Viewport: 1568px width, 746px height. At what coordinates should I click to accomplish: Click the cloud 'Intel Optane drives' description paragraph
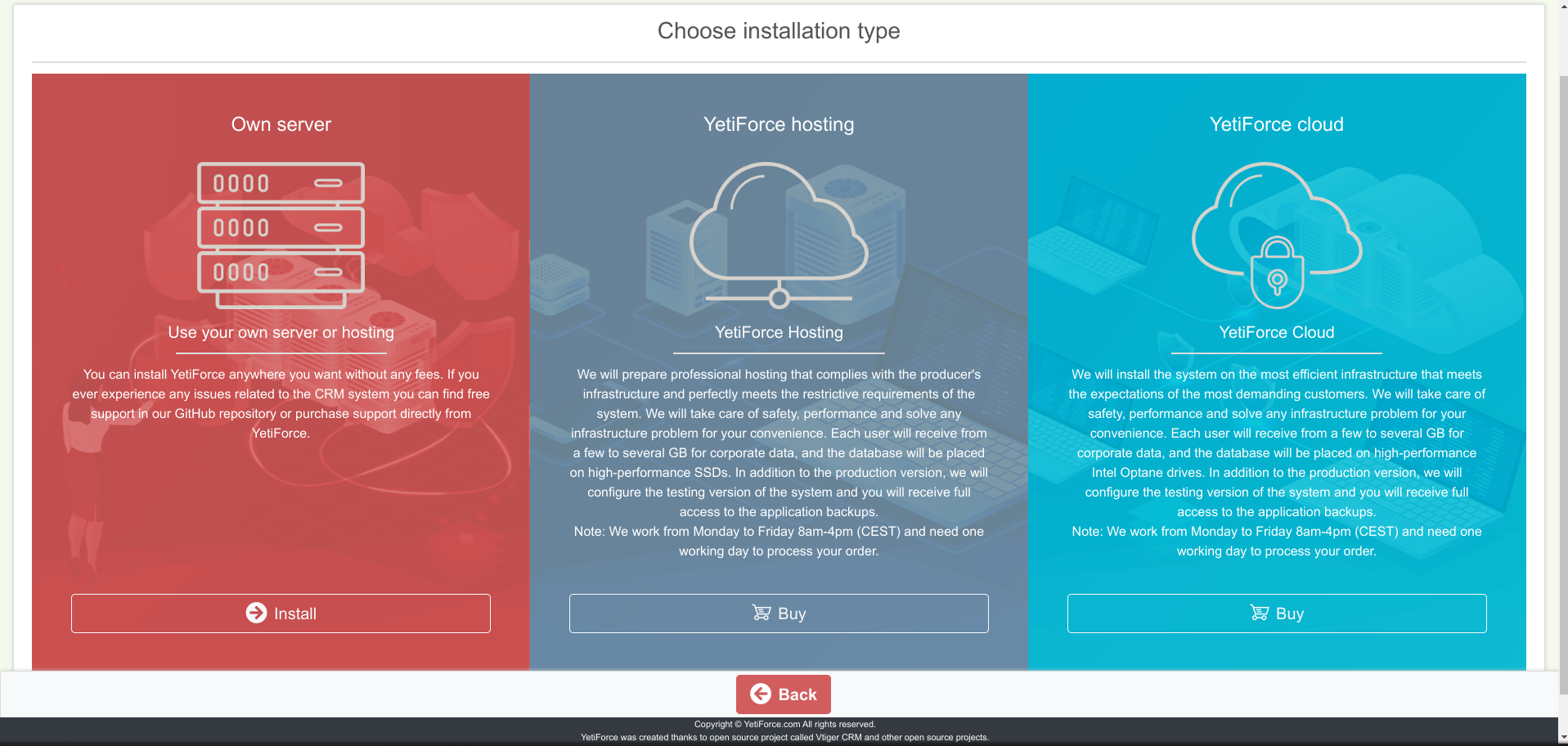point(1277,463)
